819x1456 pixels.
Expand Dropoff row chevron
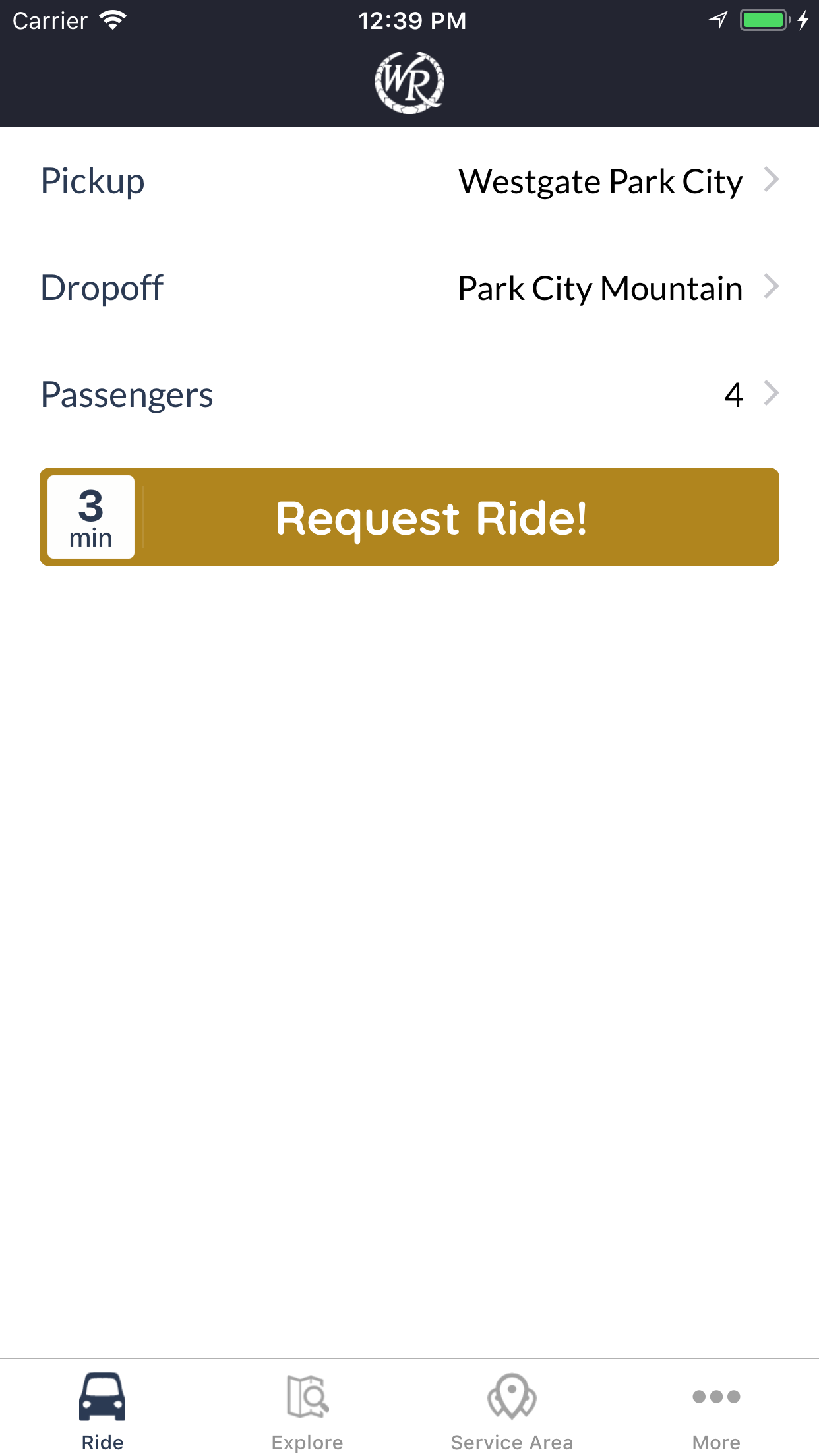tap(772, 286)
